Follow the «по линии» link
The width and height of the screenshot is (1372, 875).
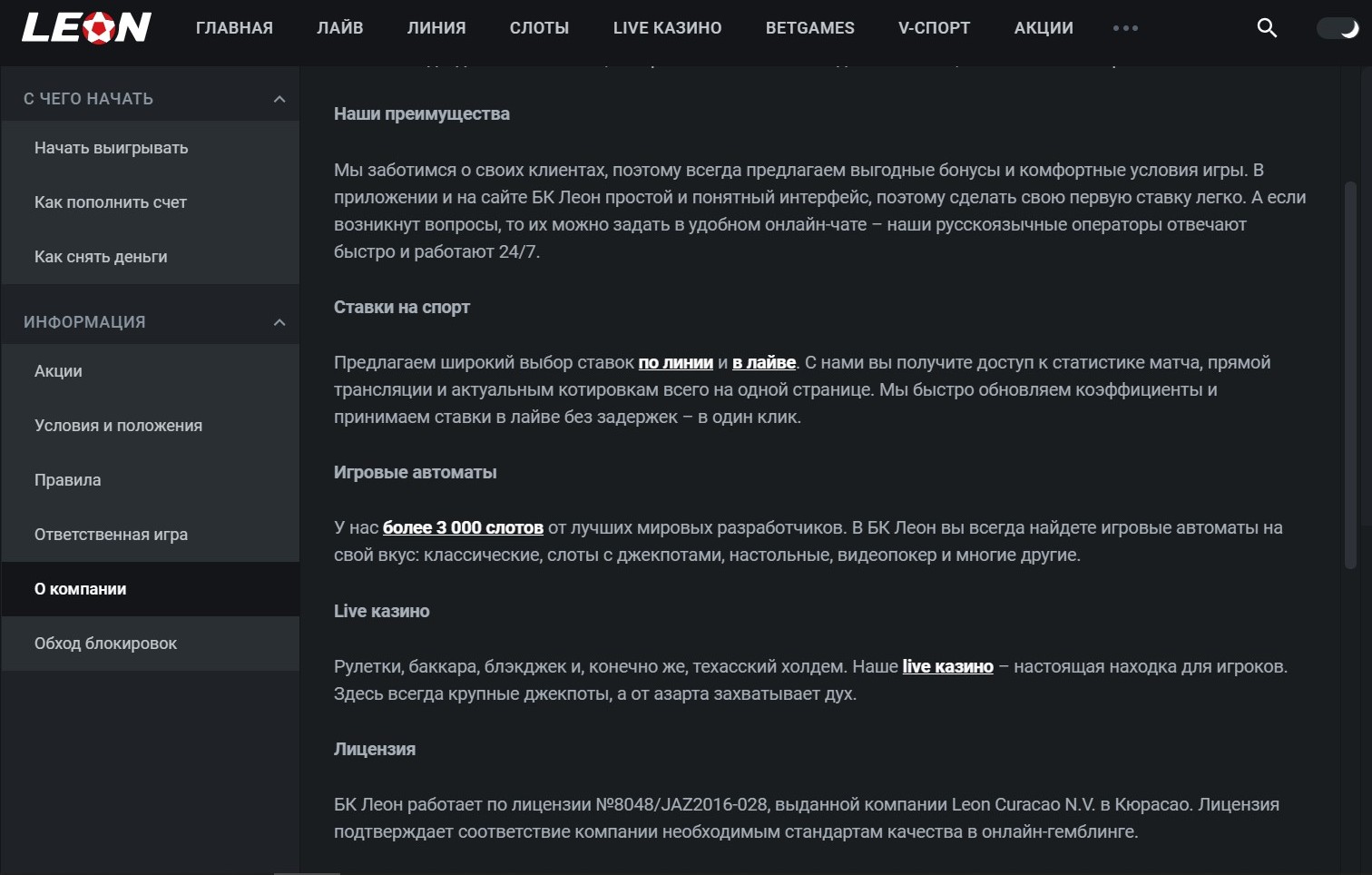(x=676, y=363)
